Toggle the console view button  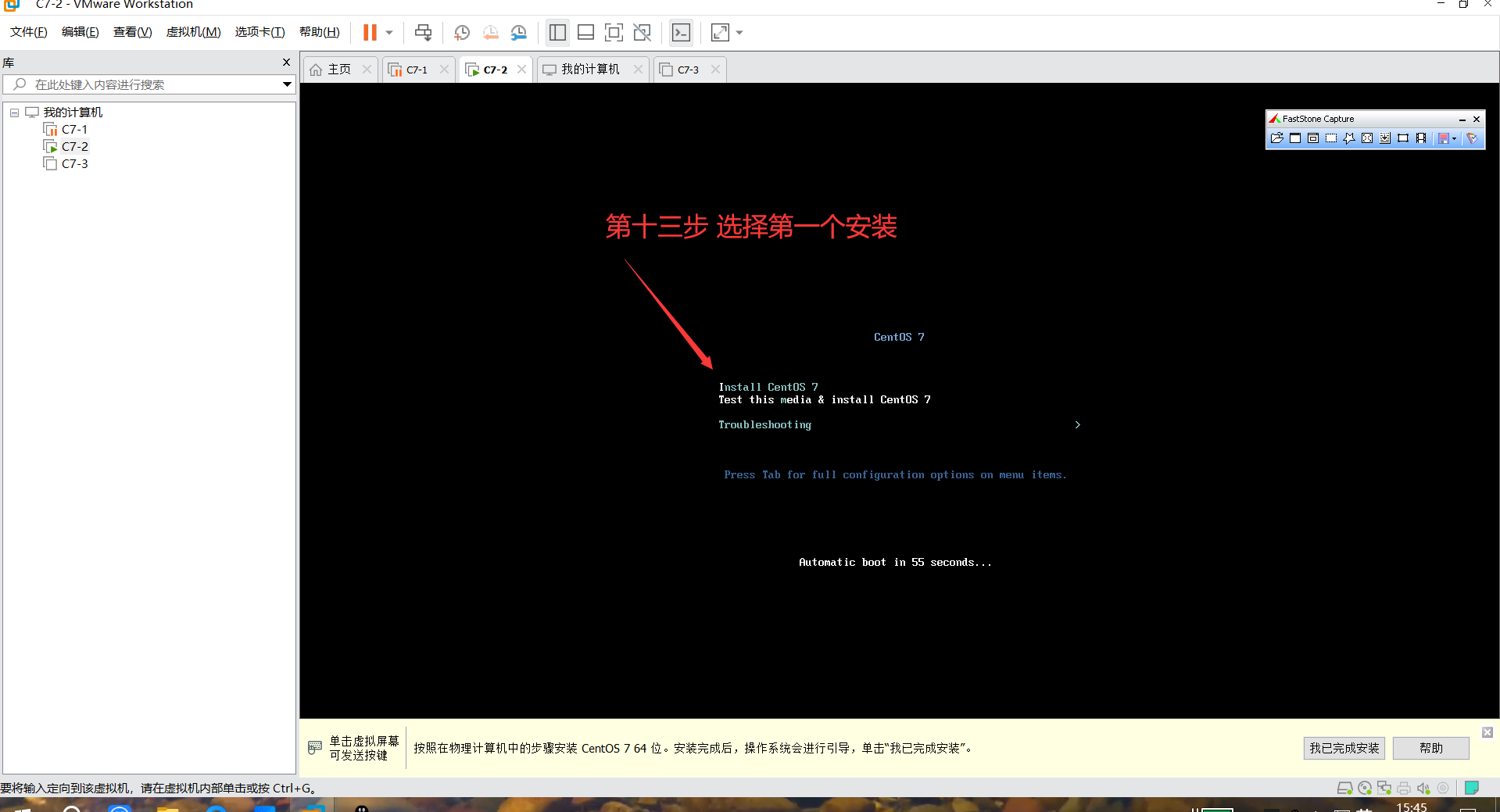(x=682, y=32)
